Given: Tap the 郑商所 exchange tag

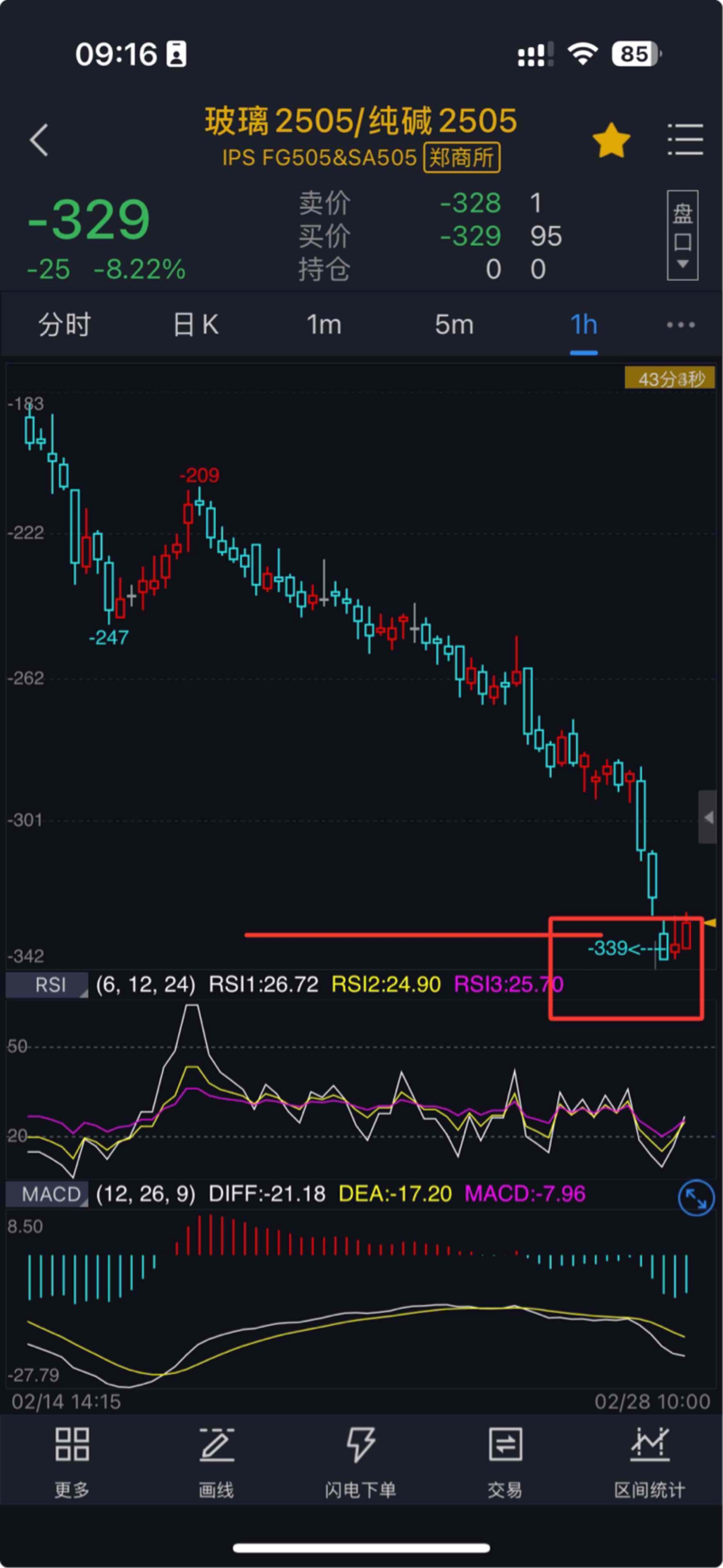Looking at the screenshot, I should [462, 158].
